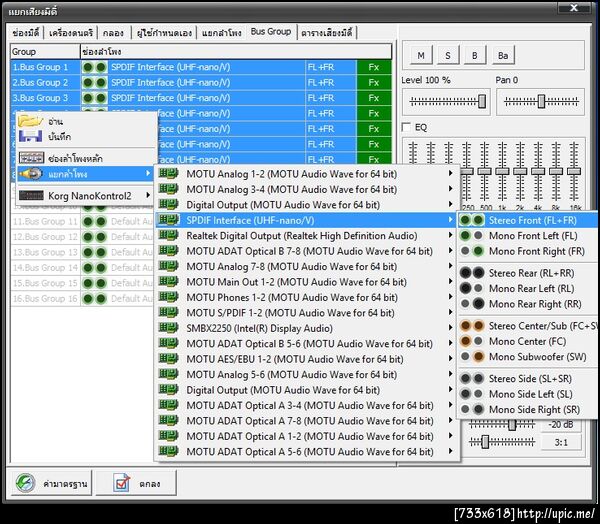Toggle green Fx cell for Bus Group 2
This screenshot has width=600, height=524.
click(x=374, y=83)
